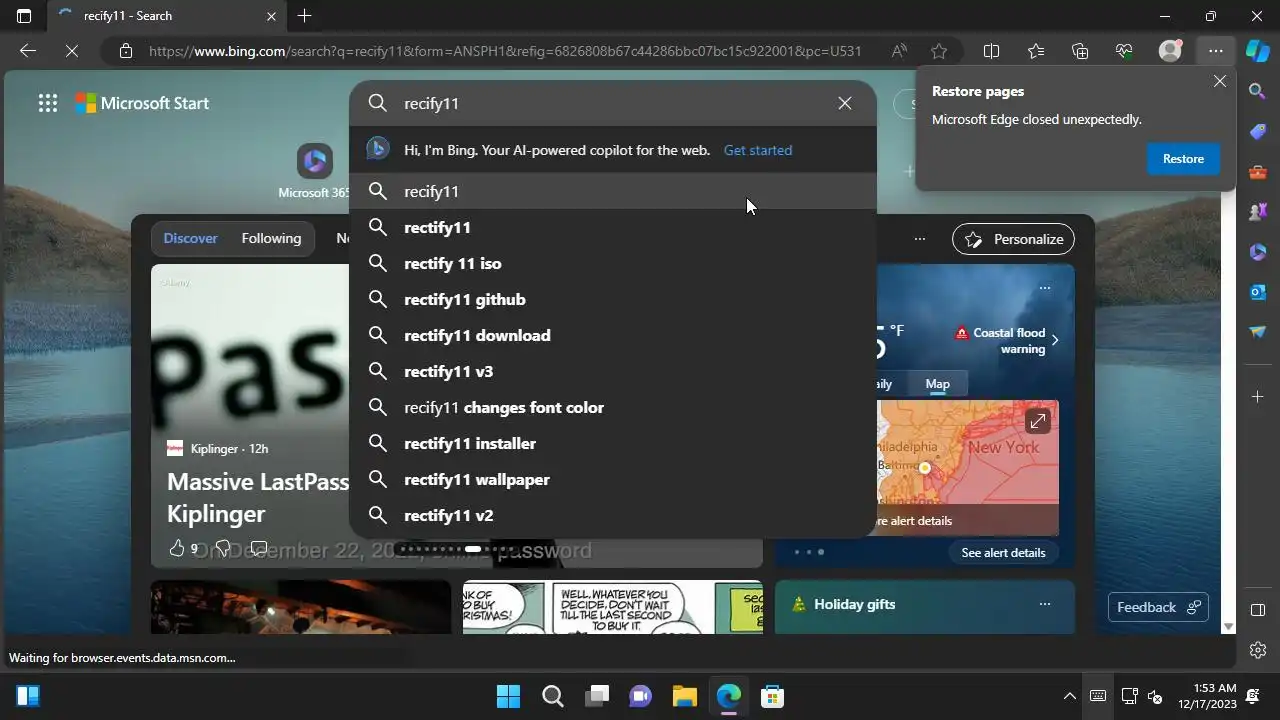Viewport: 1280px width, 720px height.
Task: Open the Tab actions menu icon
Action: click(24, 16)
